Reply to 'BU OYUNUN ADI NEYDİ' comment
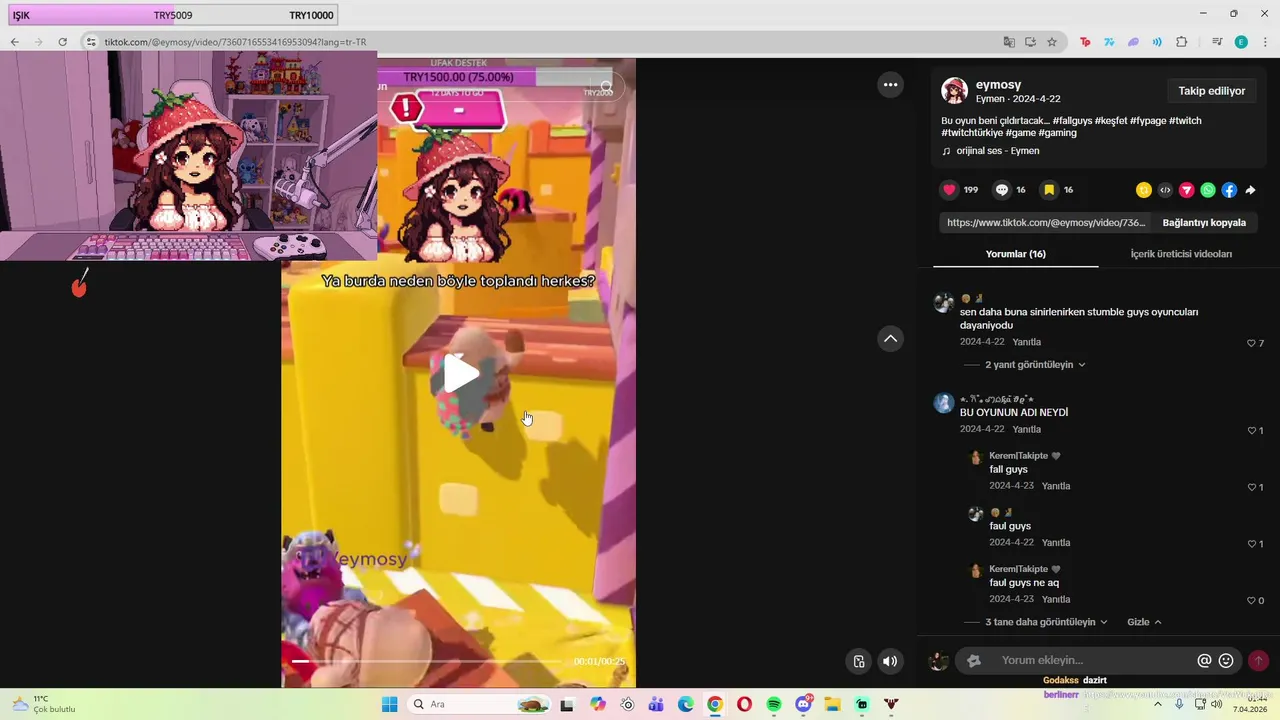Viewport: 1280px width, 720px height. (x=1026, y=429)
